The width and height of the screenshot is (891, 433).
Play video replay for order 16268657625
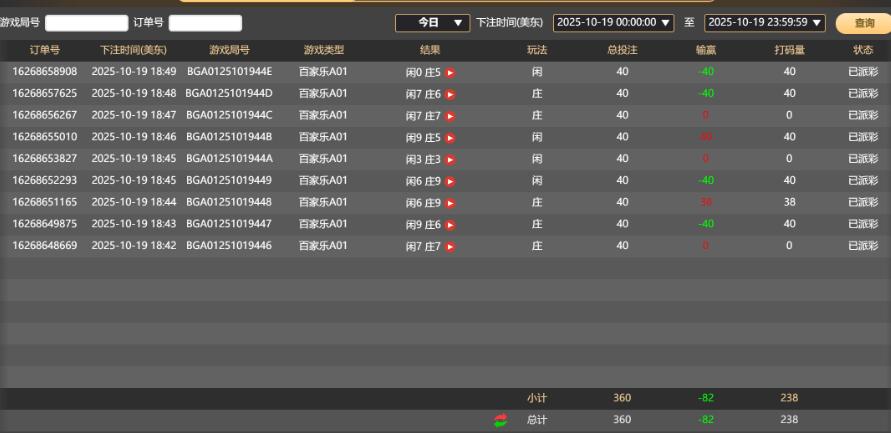point(450,94)
